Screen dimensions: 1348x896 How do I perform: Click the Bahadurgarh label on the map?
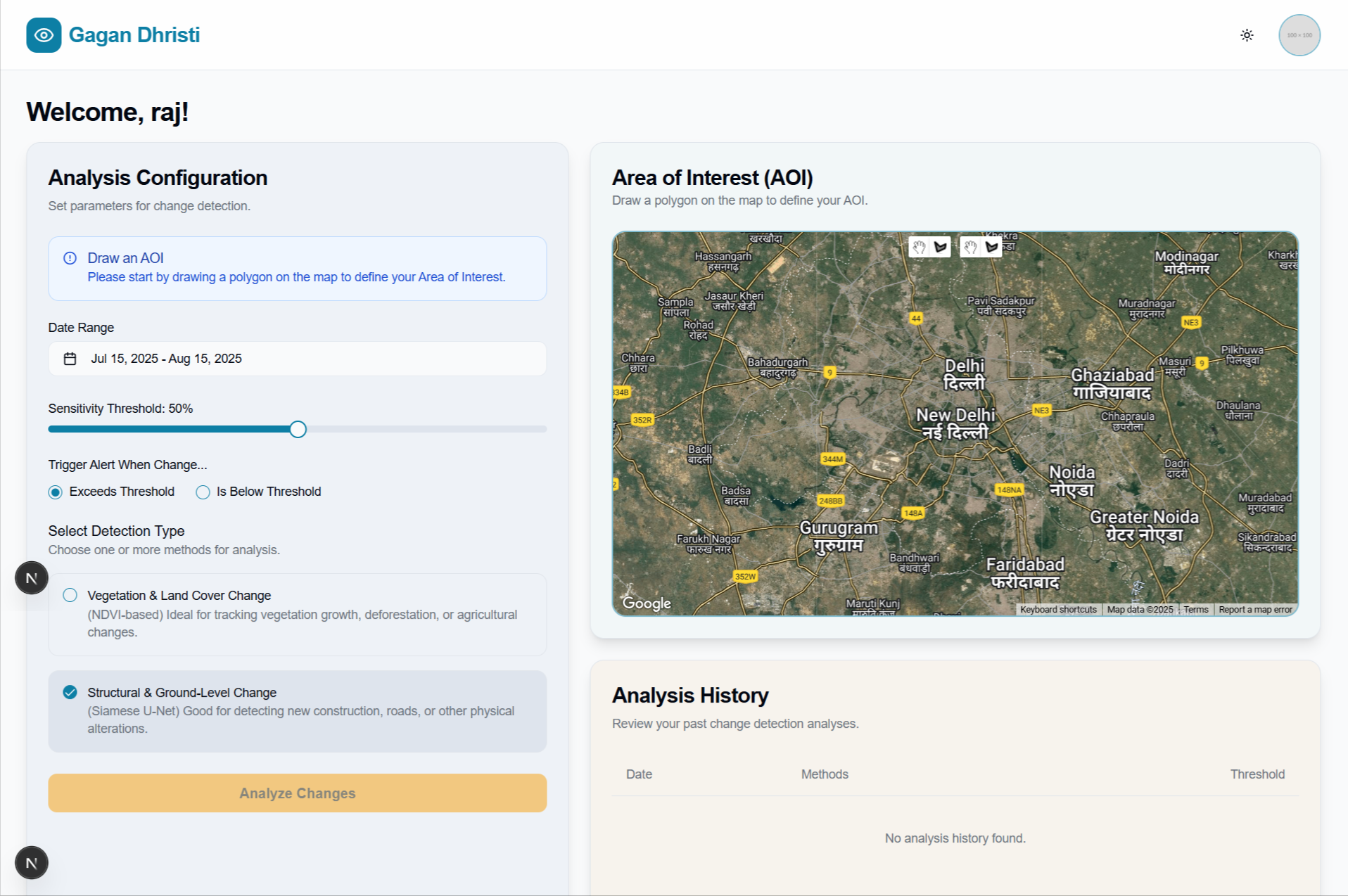pos(777,367)
